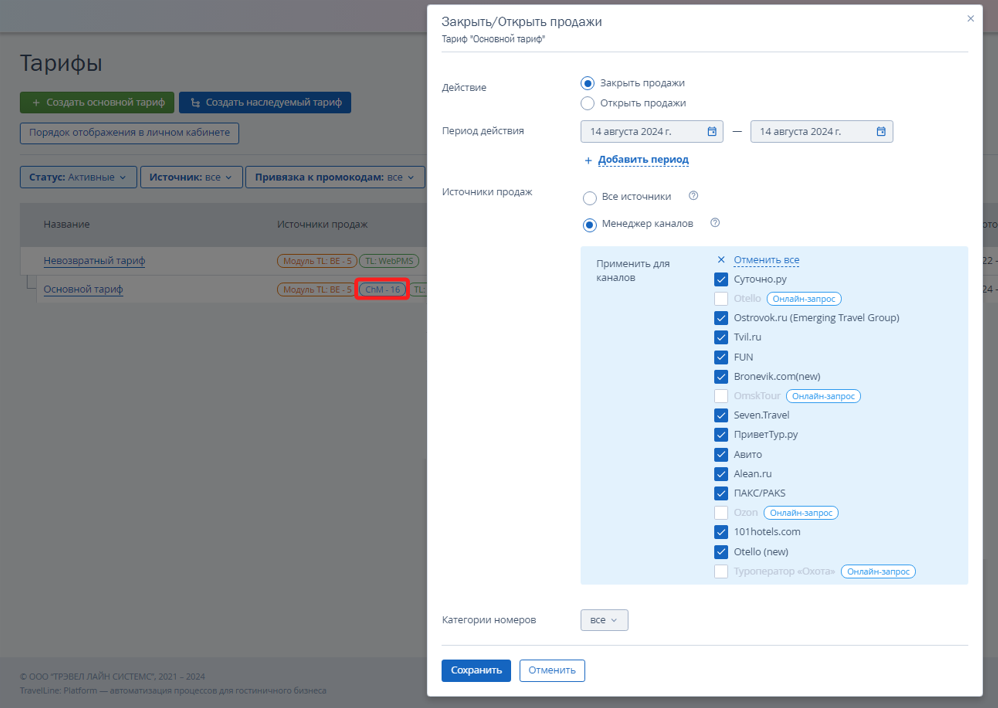Select Все источники radio option
Screen dimensions: 998x708
pos(590,198)
